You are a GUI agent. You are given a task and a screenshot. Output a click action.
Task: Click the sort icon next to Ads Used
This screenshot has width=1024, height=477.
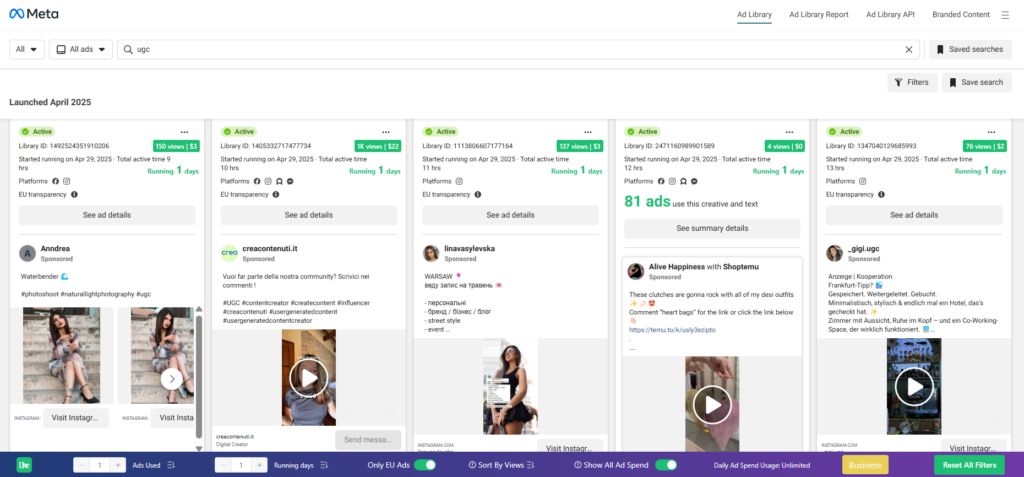[x=170, y=465]
